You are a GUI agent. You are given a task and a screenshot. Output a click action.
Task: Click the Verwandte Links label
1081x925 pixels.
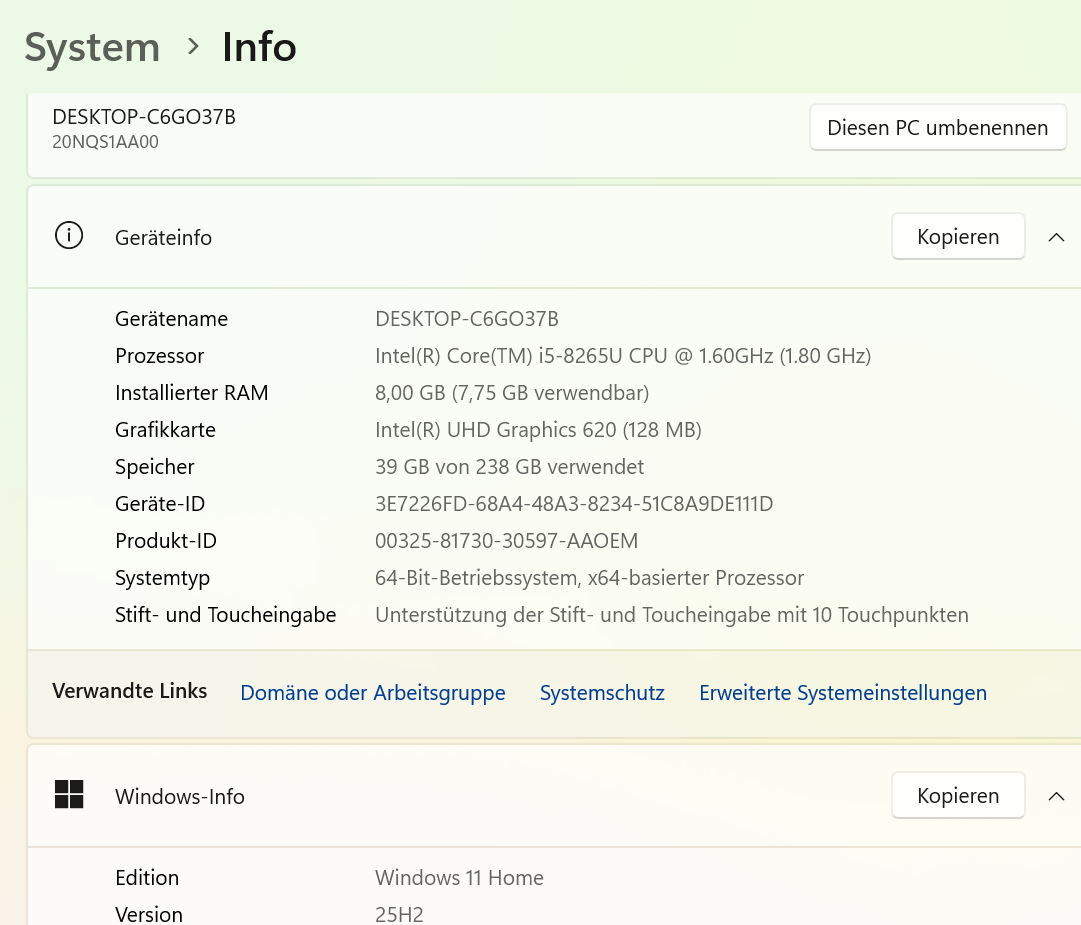tap(130, 691)
